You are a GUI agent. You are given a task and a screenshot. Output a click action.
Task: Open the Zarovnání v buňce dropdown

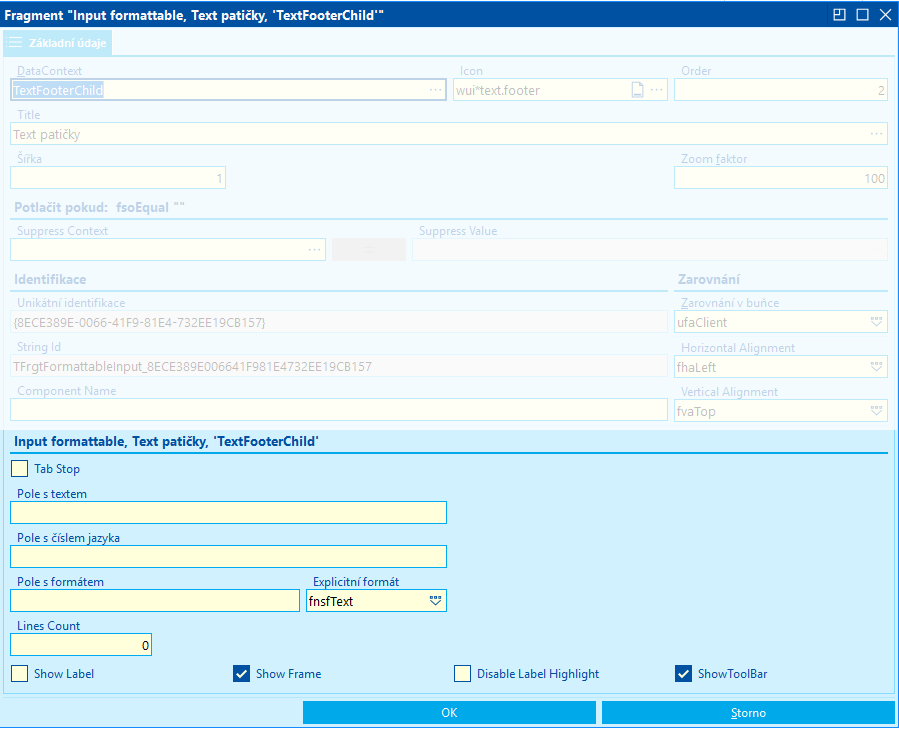(876, 322)
